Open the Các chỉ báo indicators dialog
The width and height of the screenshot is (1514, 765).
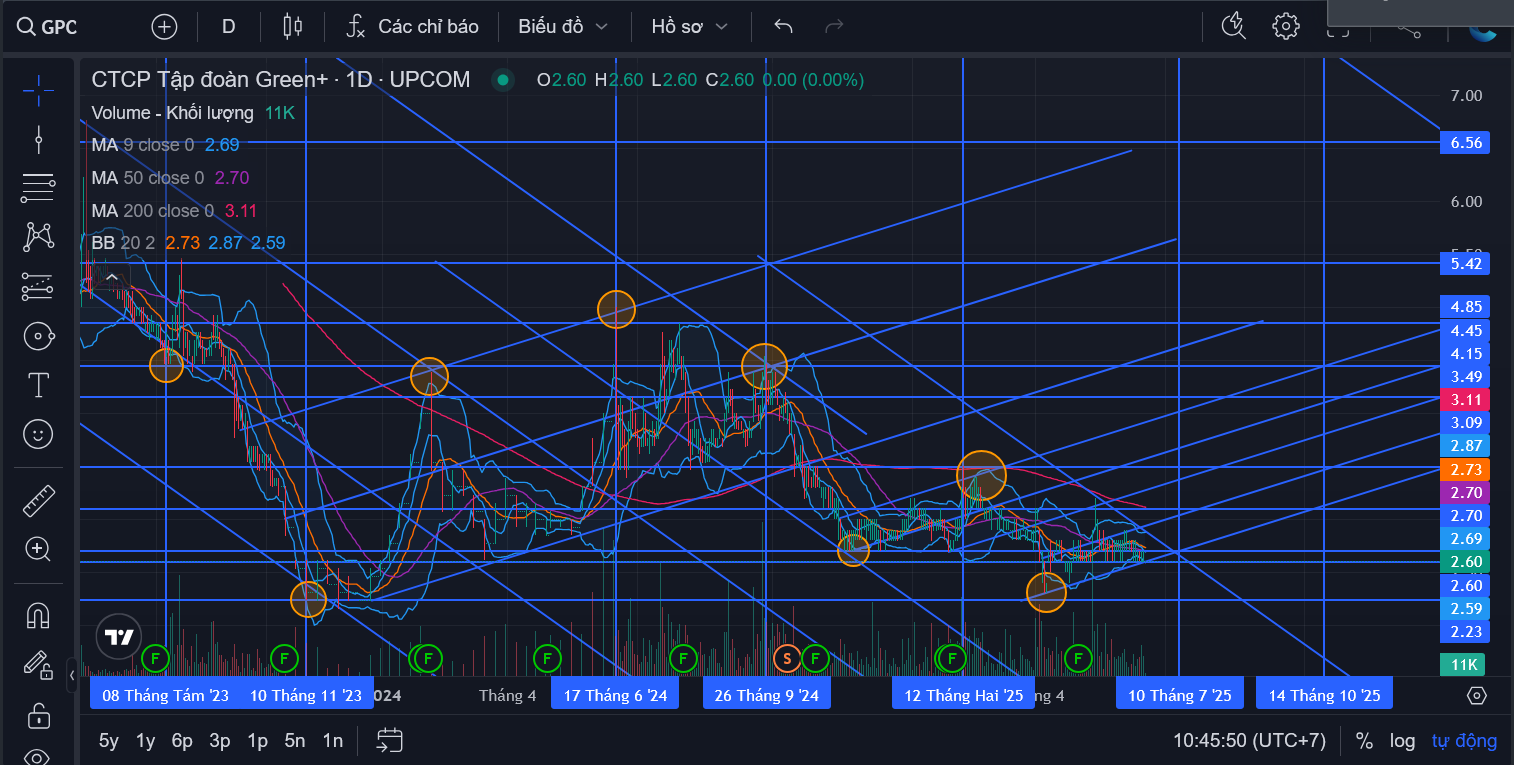(x=412, y=27)
